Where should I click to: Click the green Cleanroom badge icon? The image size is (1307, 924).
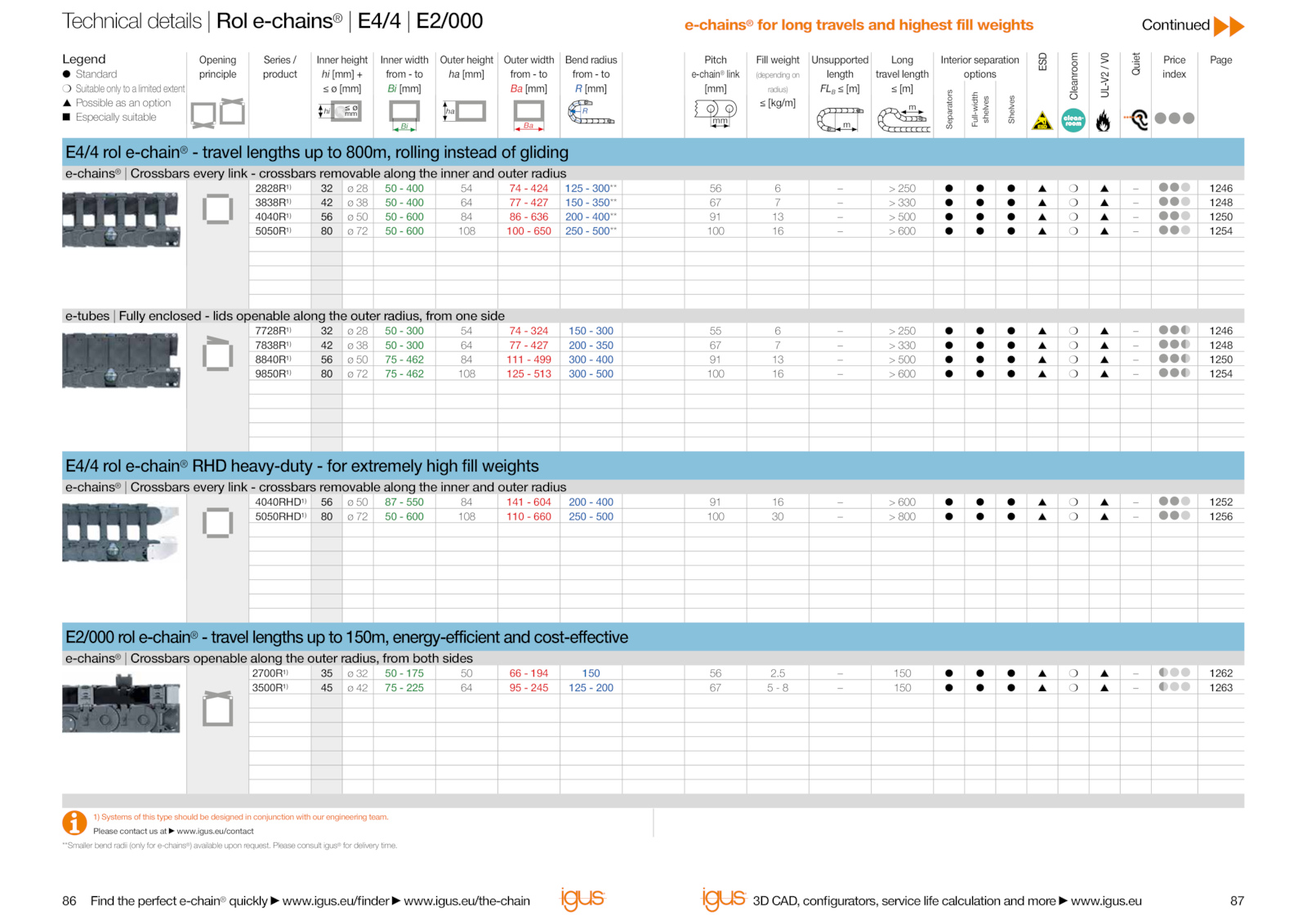[x=1073, y=121]
